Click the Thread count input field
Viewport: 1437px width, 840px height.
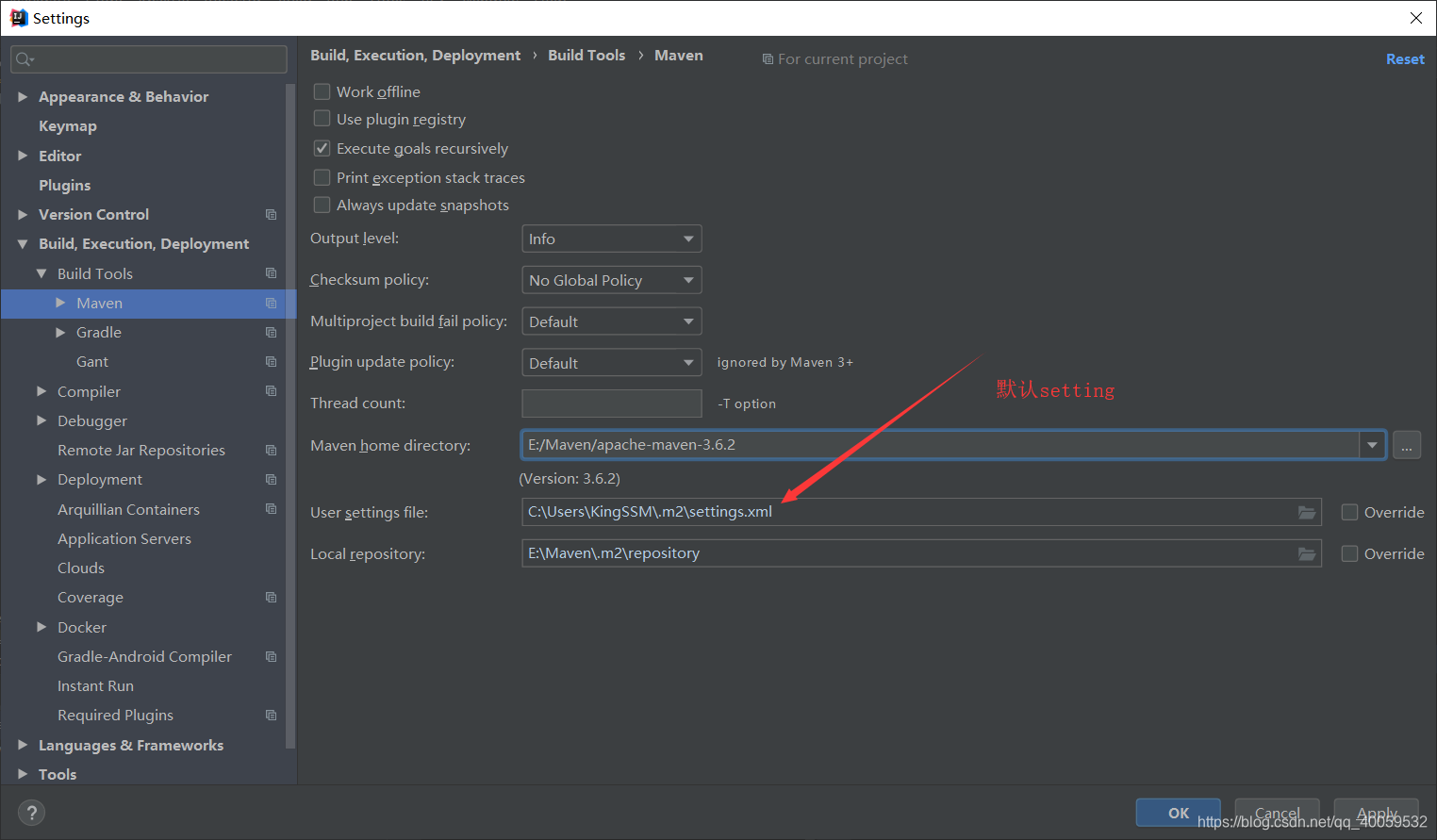612,404
